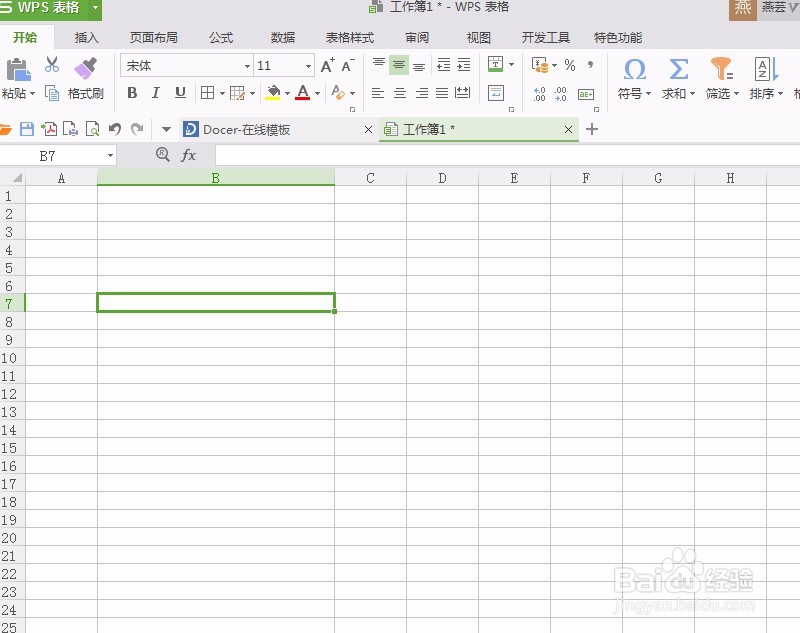Click the Print Preview icon
The height and width of the screenshot is (633, 800).
(90, 128)
